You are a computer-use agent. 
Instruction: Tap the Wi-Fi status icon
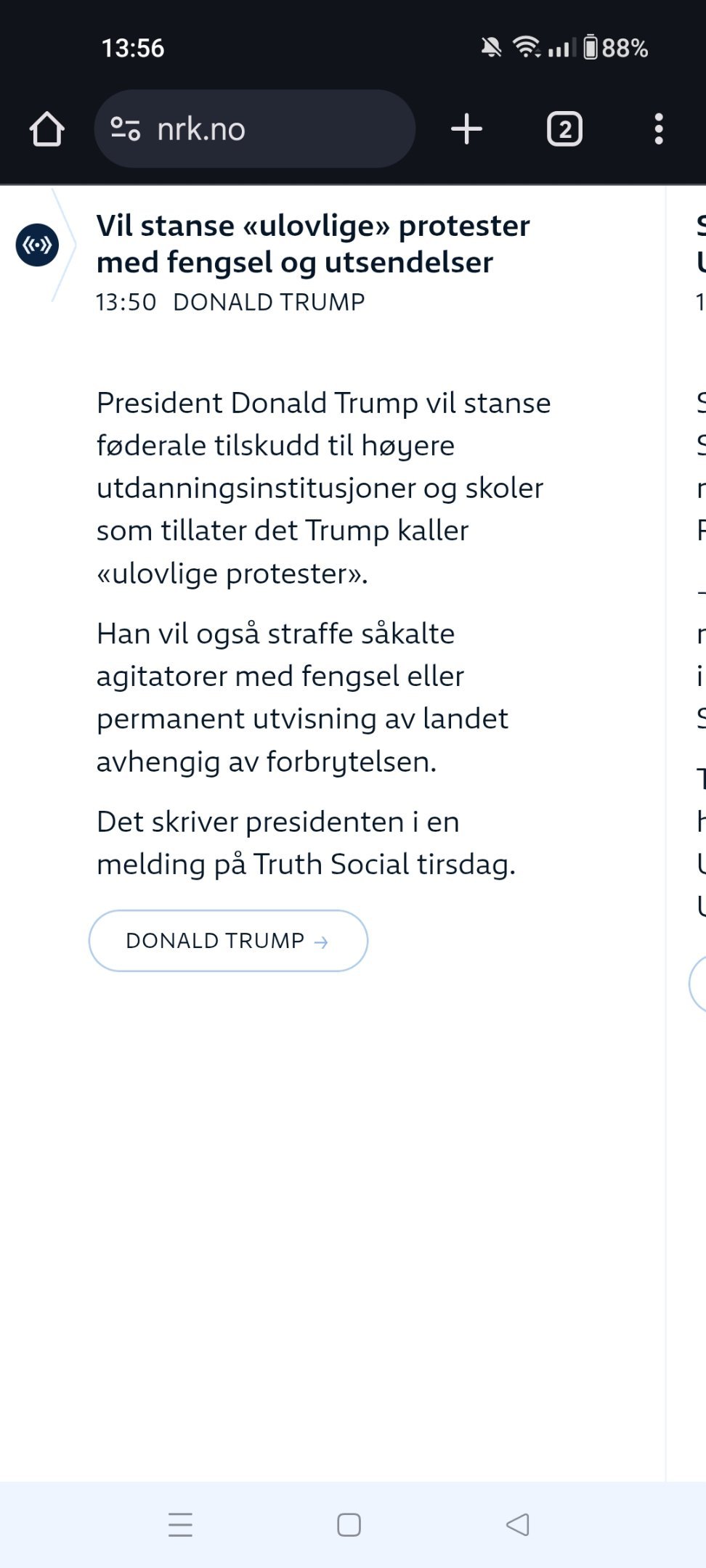click(527, 47)
